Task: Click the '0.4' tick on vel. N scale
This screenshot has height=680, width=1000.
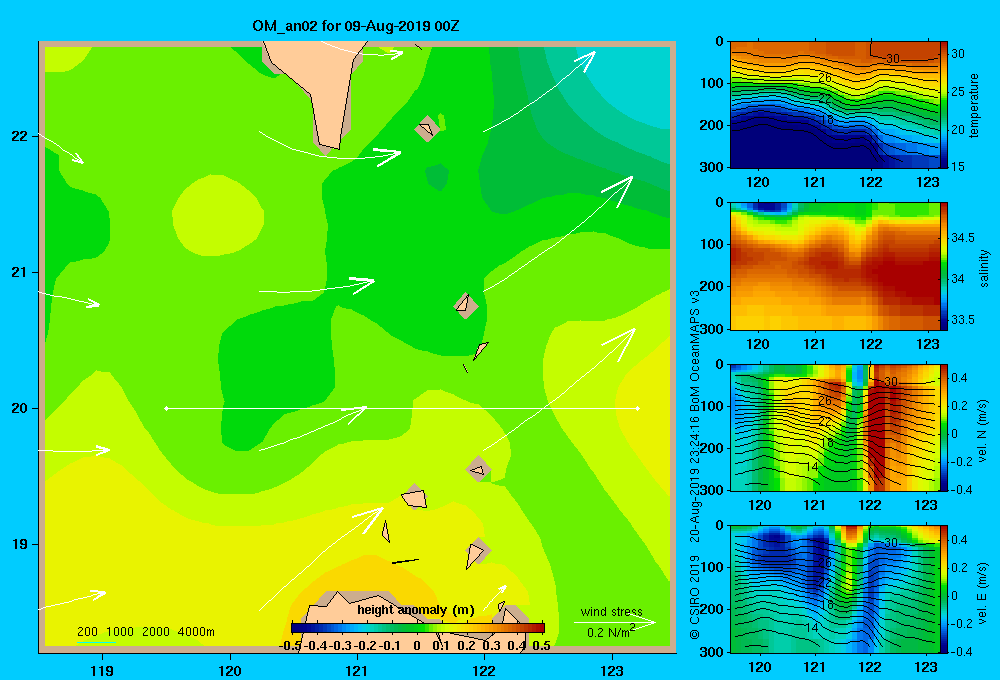Action: pyautogui.click(x=959, y=378)
